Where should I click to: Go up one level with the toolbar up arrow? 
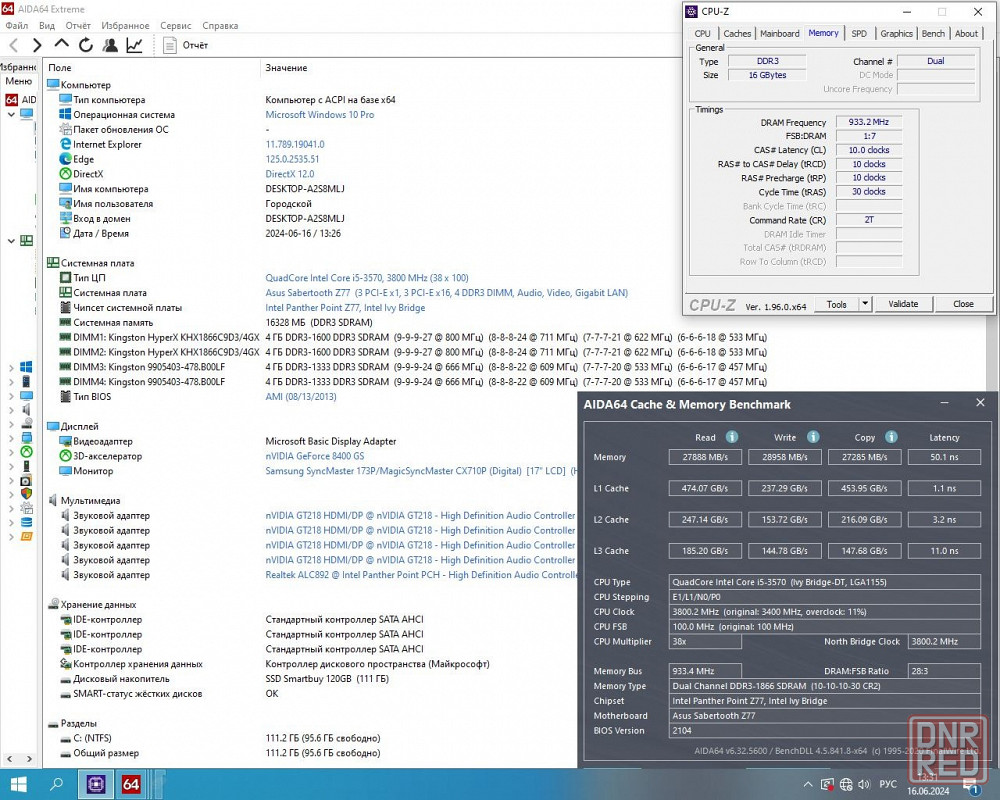[61, 44]
